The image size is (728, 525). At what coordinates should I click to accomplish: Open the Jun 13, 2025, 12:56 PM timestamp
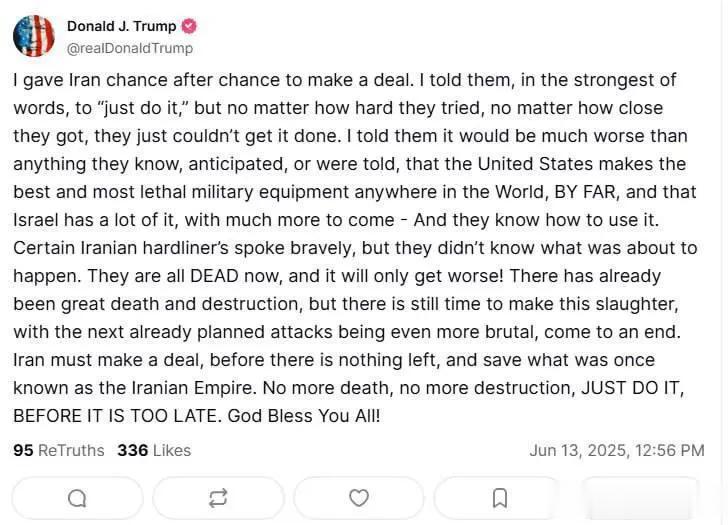point(617,450)
